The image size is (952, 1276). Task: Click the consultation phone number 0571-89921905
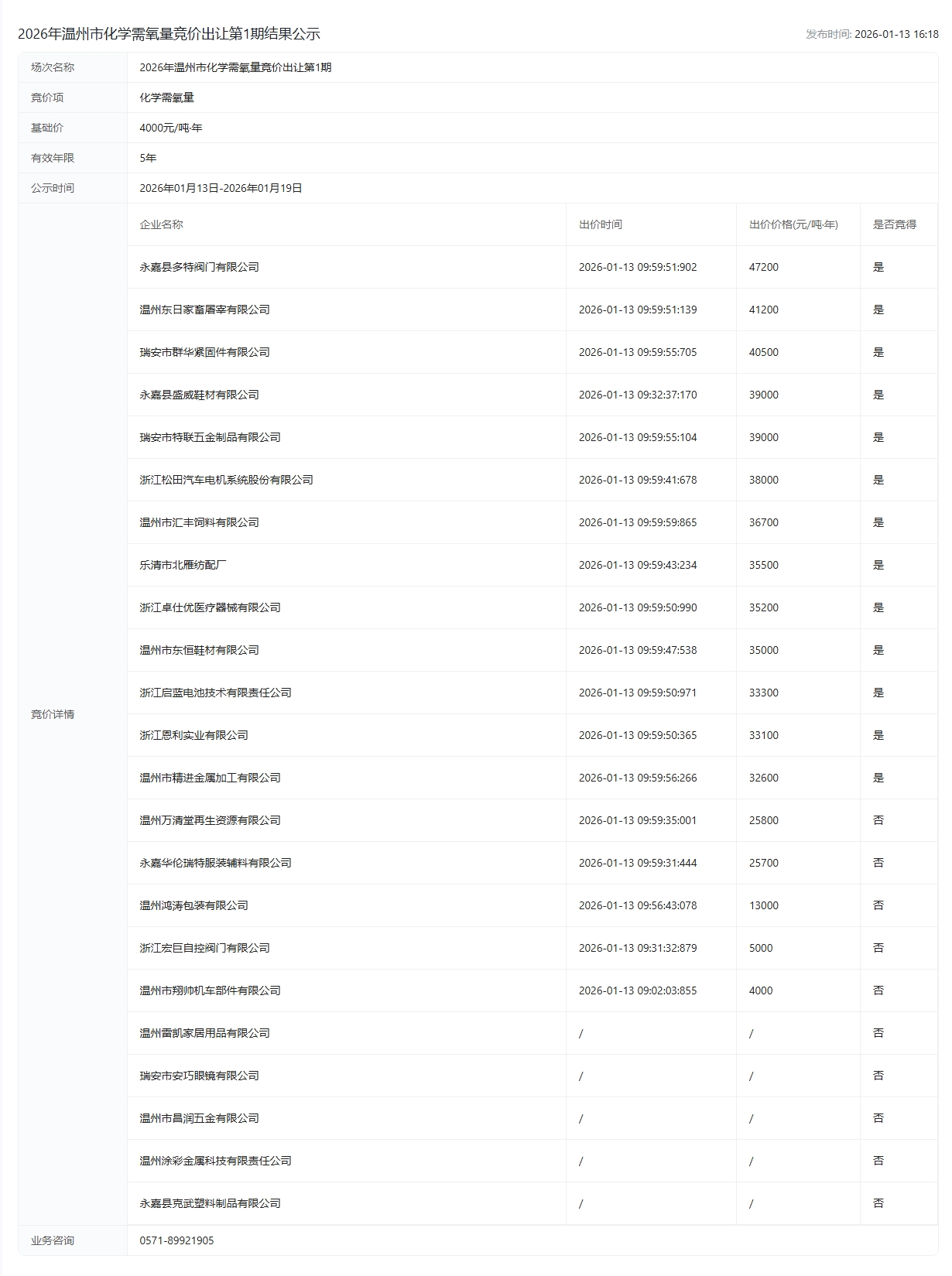click(x=176, y=1240)
